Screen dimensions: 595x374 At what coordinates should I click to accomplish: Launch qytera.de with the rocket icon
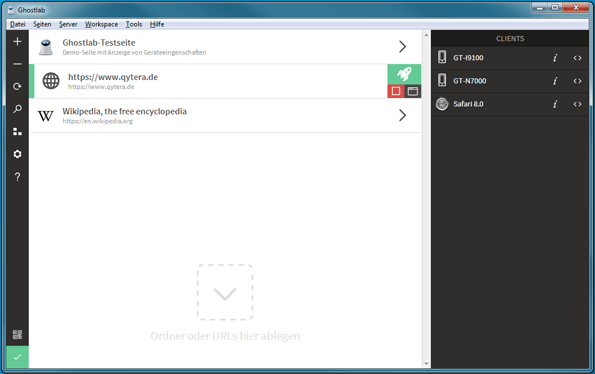(x=404, y=74)
